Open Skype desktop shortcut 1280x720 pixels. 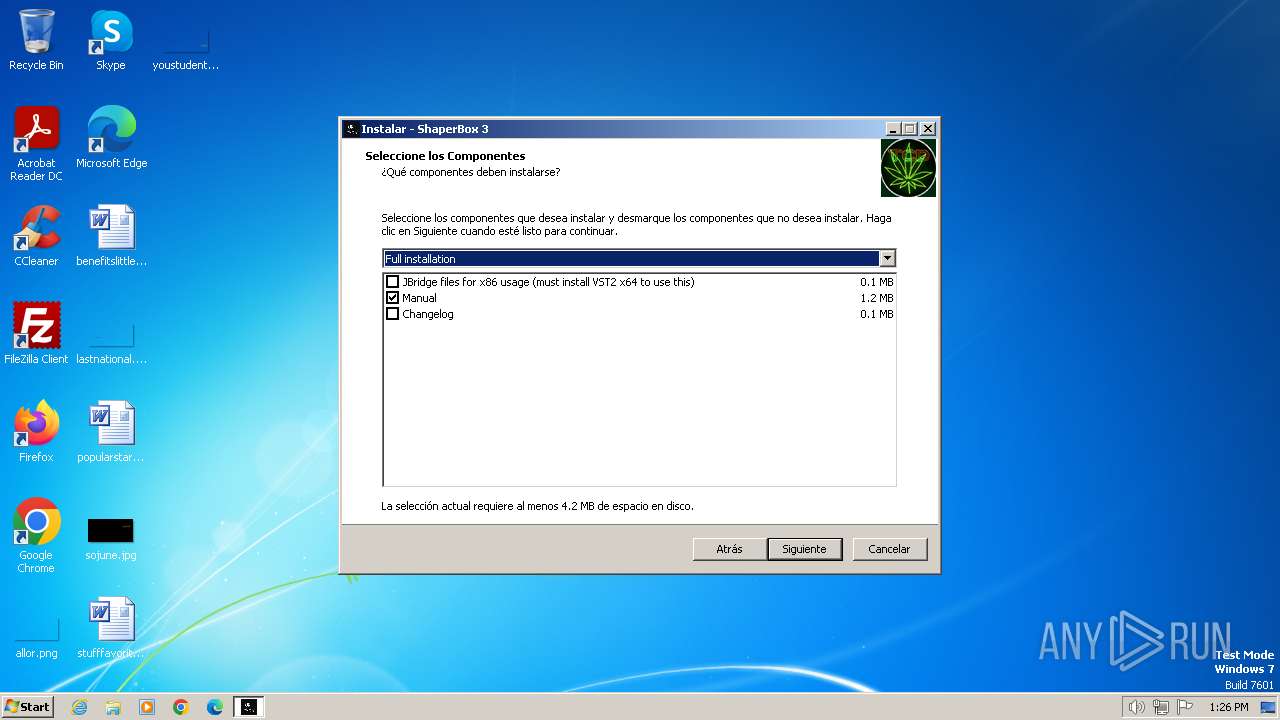click(x=110, y=40)
